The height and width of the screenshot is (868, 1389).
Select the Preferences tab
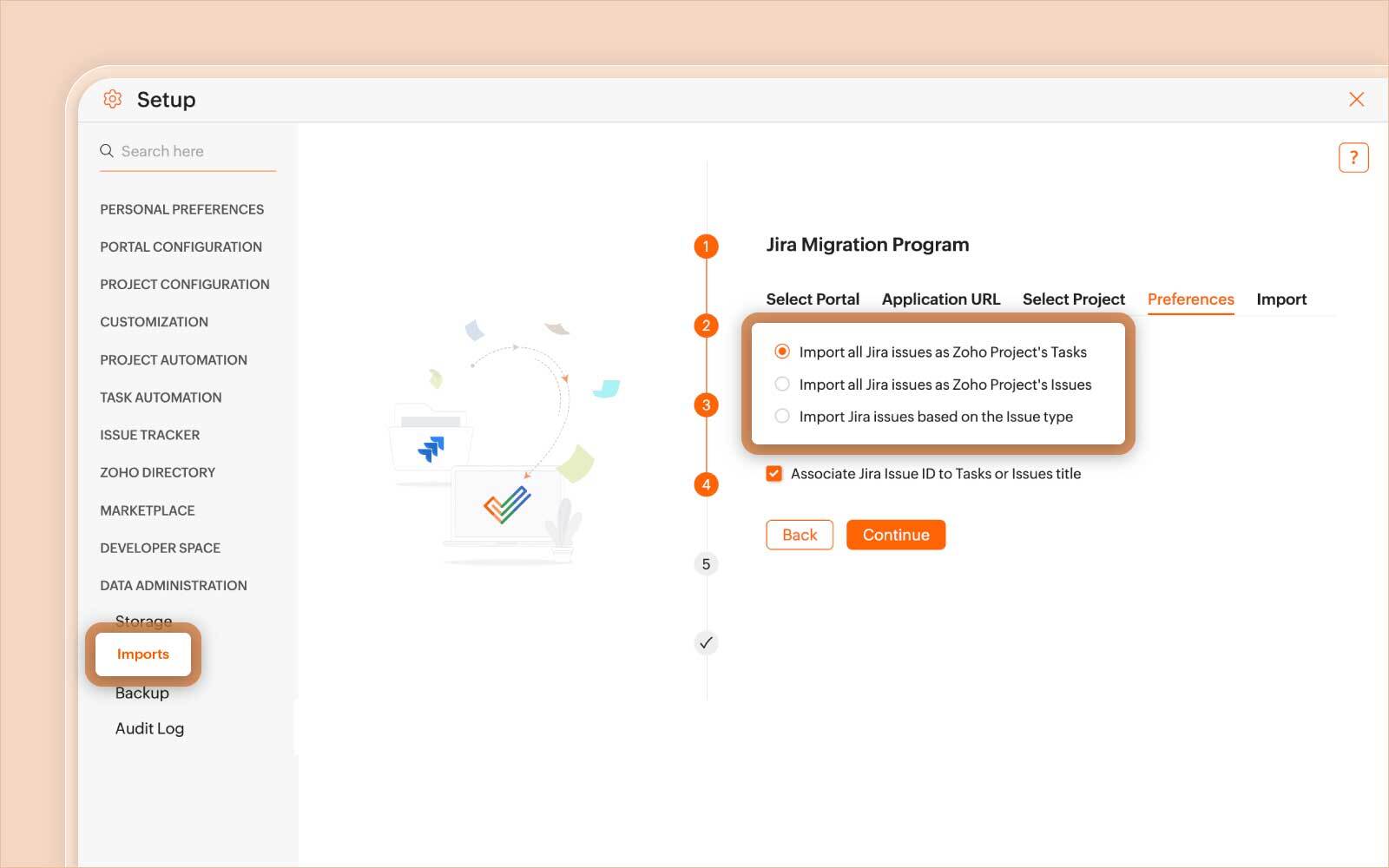click(x=1190, y=299)
